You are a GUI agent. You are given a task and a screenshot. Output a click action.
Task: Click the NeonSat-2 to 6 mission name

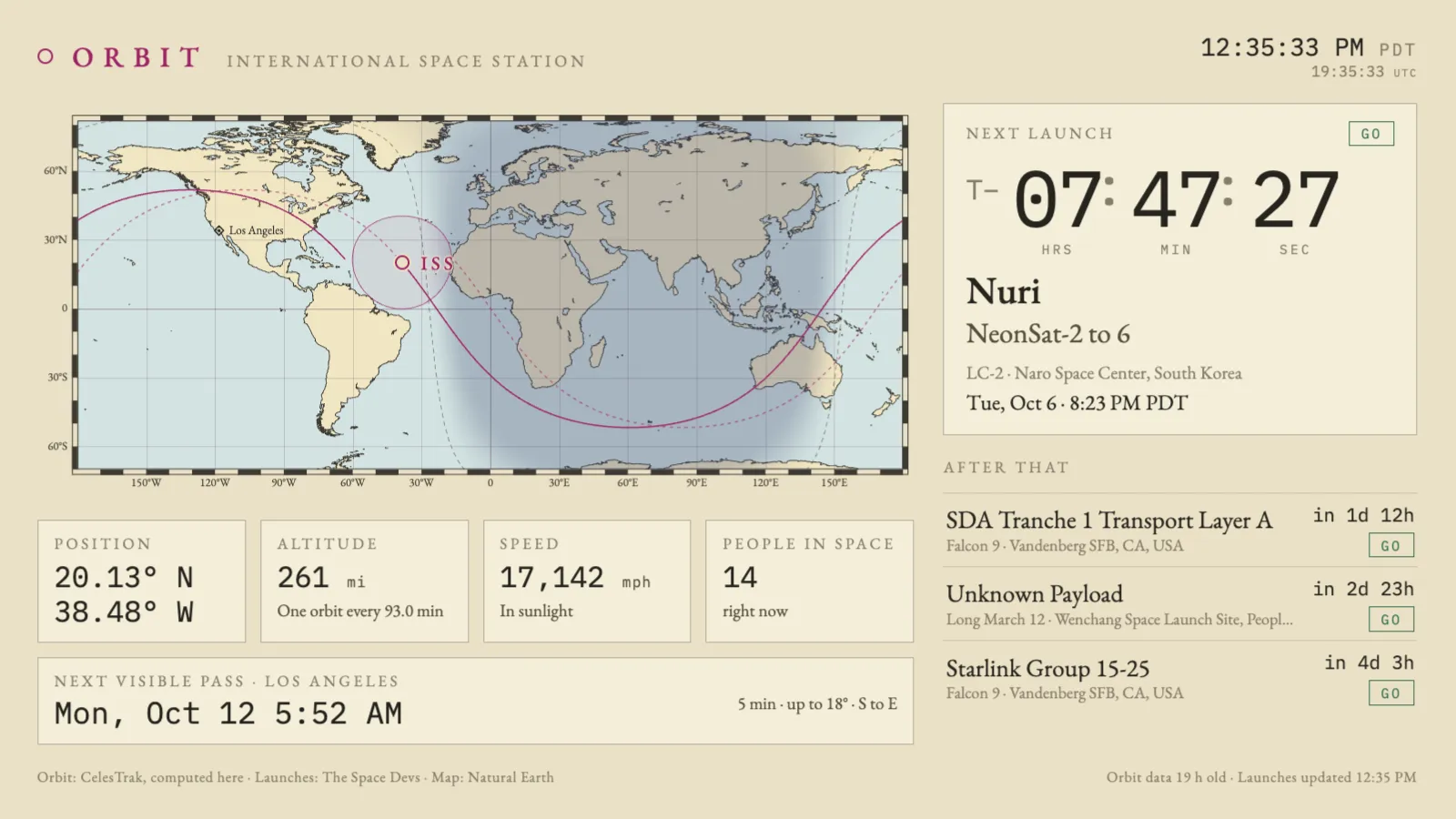[x=1048, y=334]
